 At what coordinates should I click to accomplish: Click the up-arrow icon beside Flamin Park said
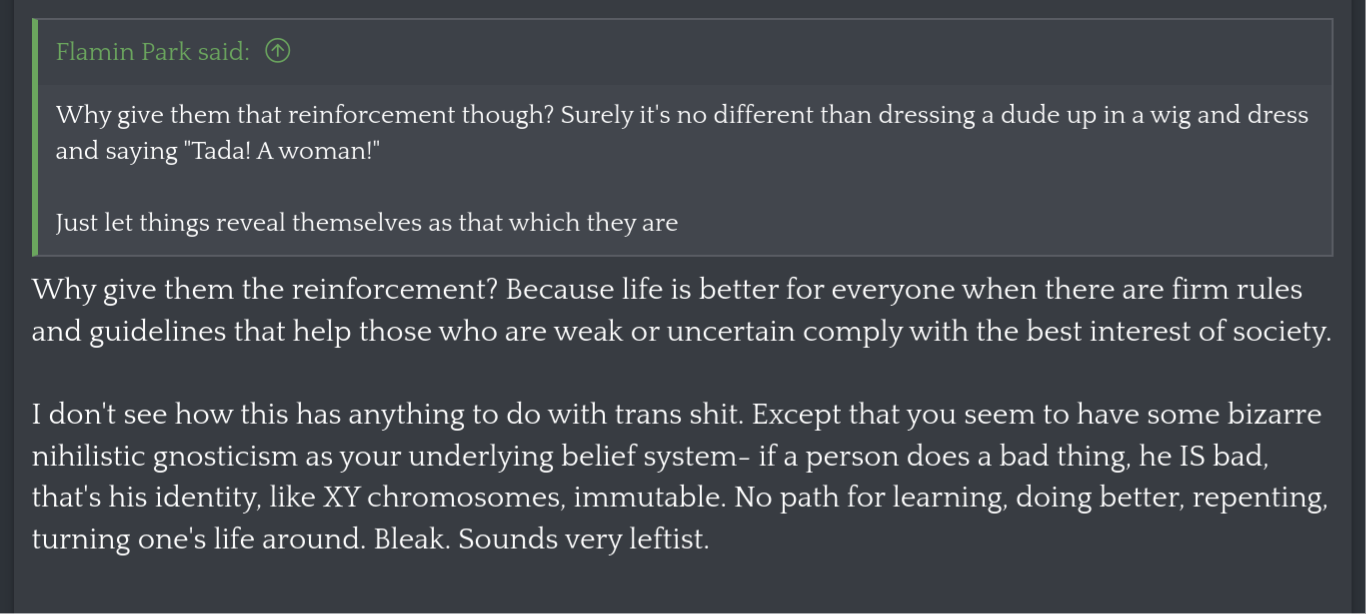click(278, 51)
